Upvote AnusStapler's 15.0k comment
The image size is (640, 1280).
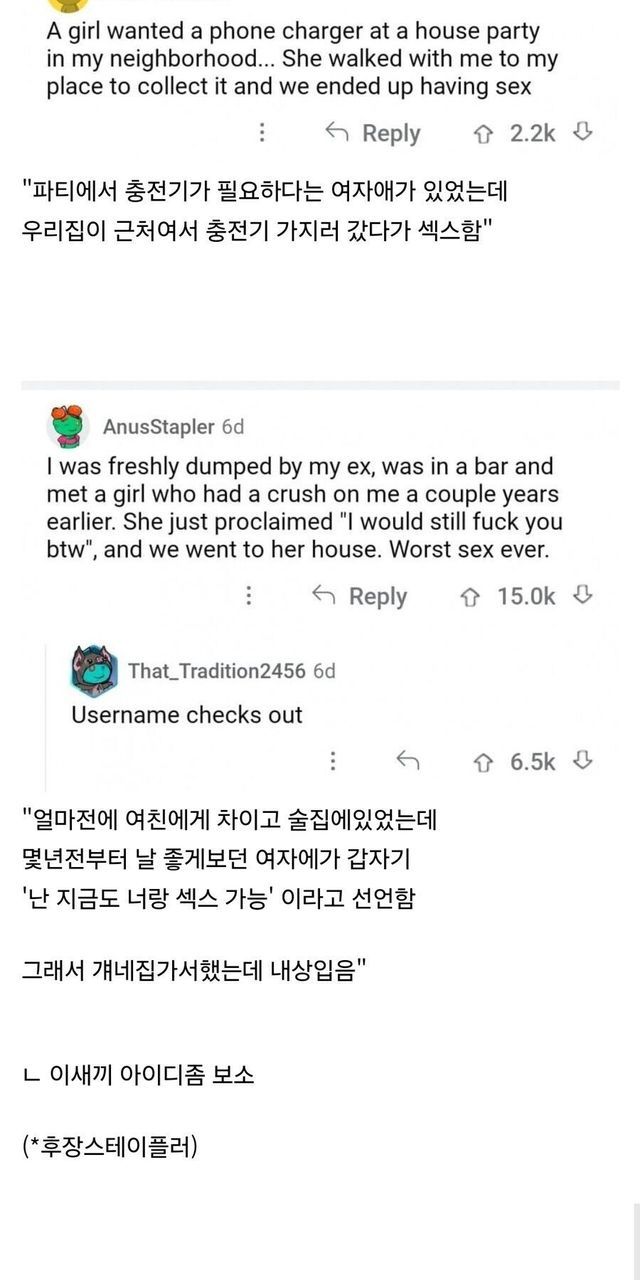[469, 596]
